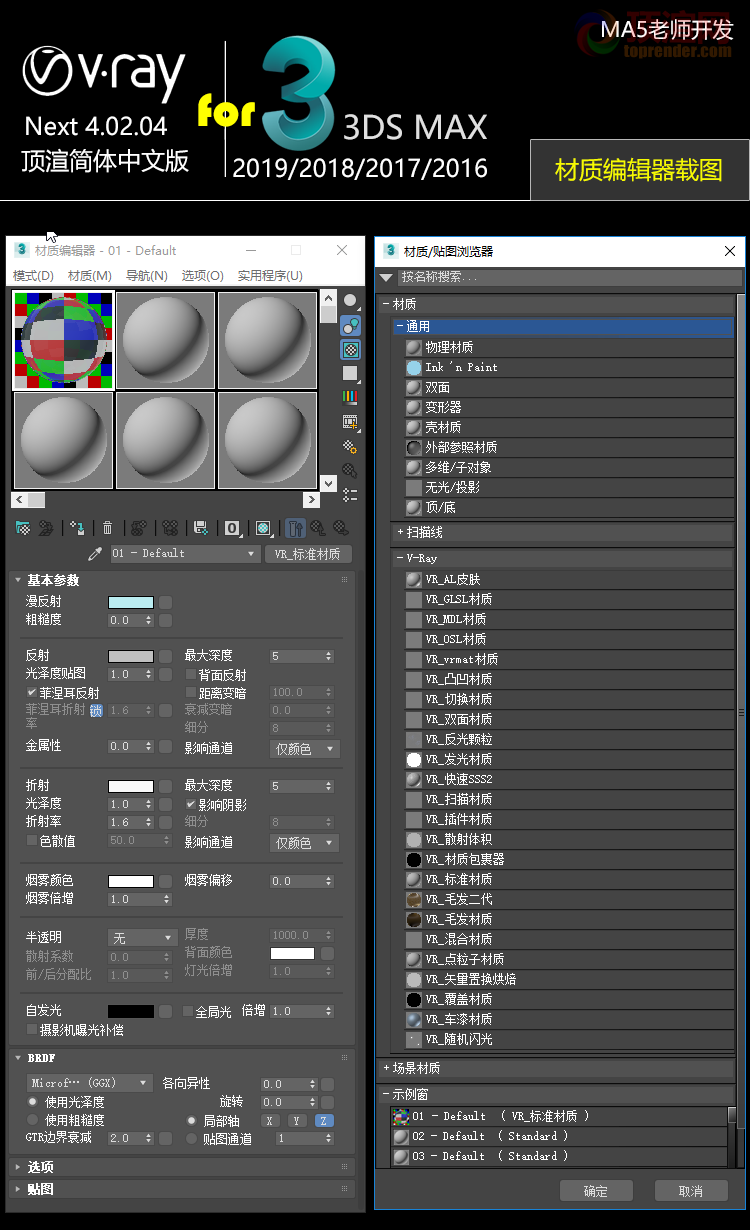Click the Select by Material icon
Viewport: 750px width, 1230px height.
coord(350,470)
